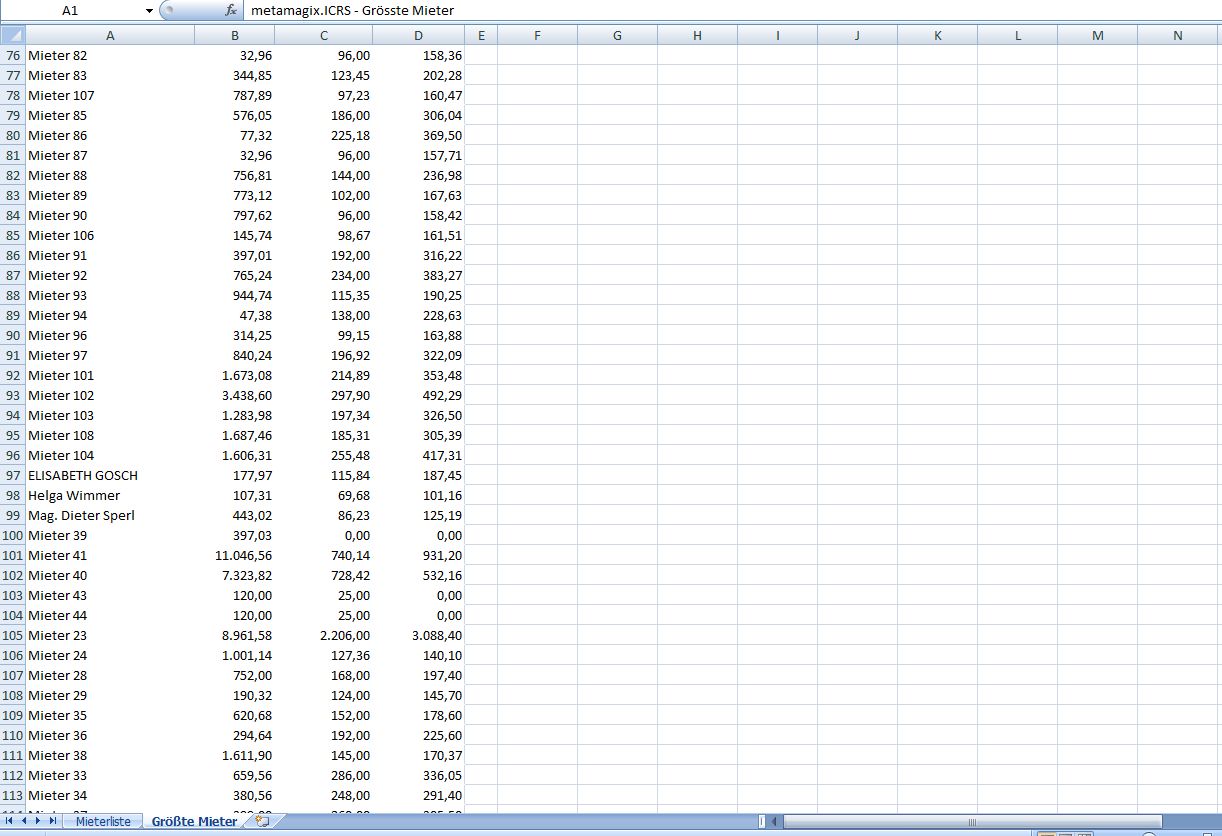Select row 97 header
Screen dimensions: 1222x836
click(x=12, y=475)
